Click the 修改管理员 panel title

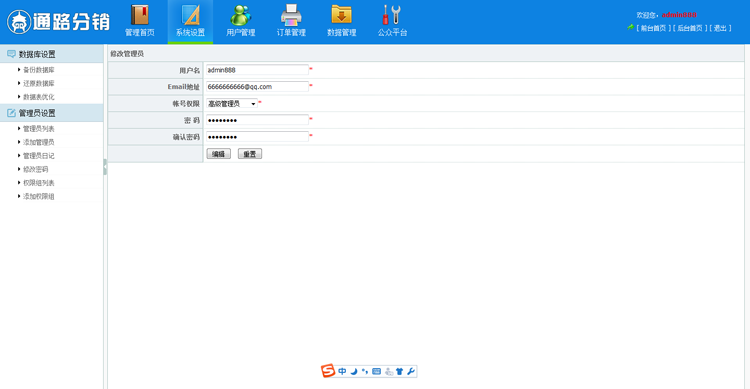pyautogui.click(x=127, y=54)
